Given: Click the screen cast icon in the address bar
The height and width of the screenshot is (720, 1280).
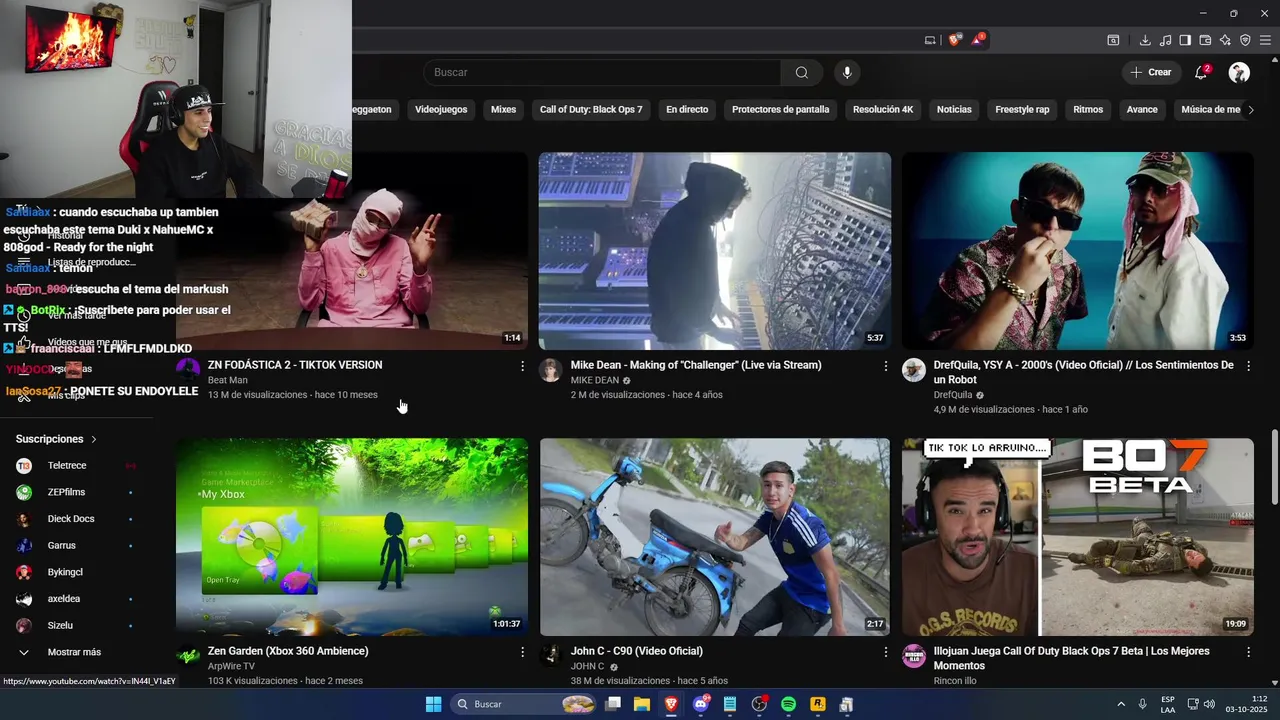Looking at the screenshot, I should click(x=930, y=40).
